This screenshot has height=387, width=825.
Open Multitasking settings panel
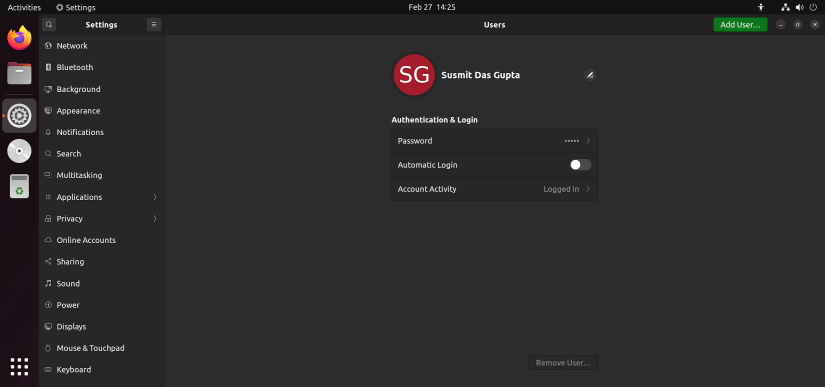click(102, 175)
